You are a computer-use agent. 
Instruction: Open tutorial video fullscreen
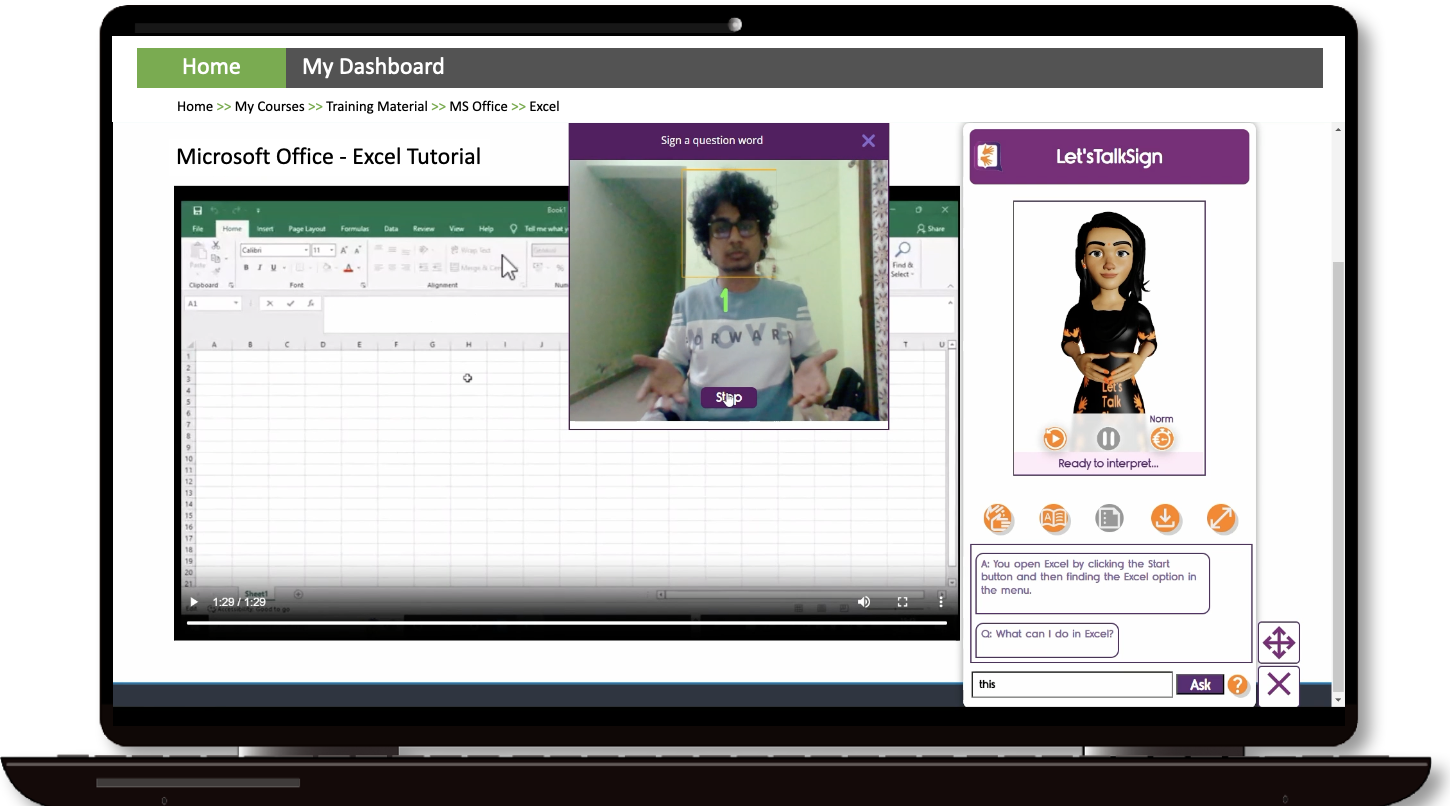(x=902, y=602)
